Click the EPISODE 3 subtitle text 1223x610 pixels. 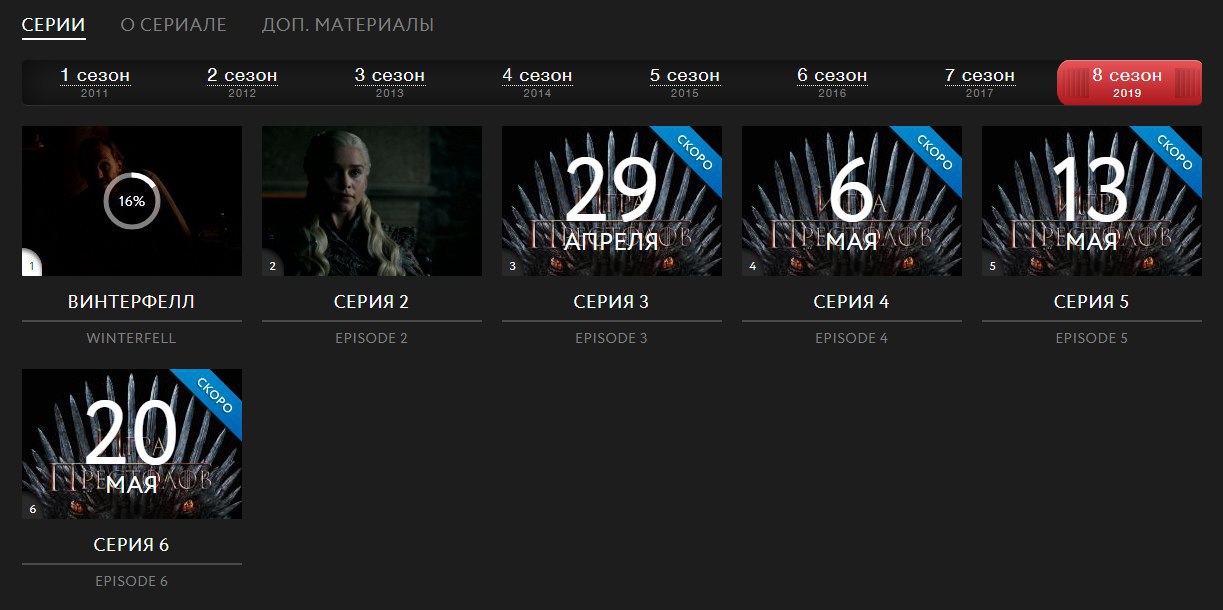coord(612,338)
